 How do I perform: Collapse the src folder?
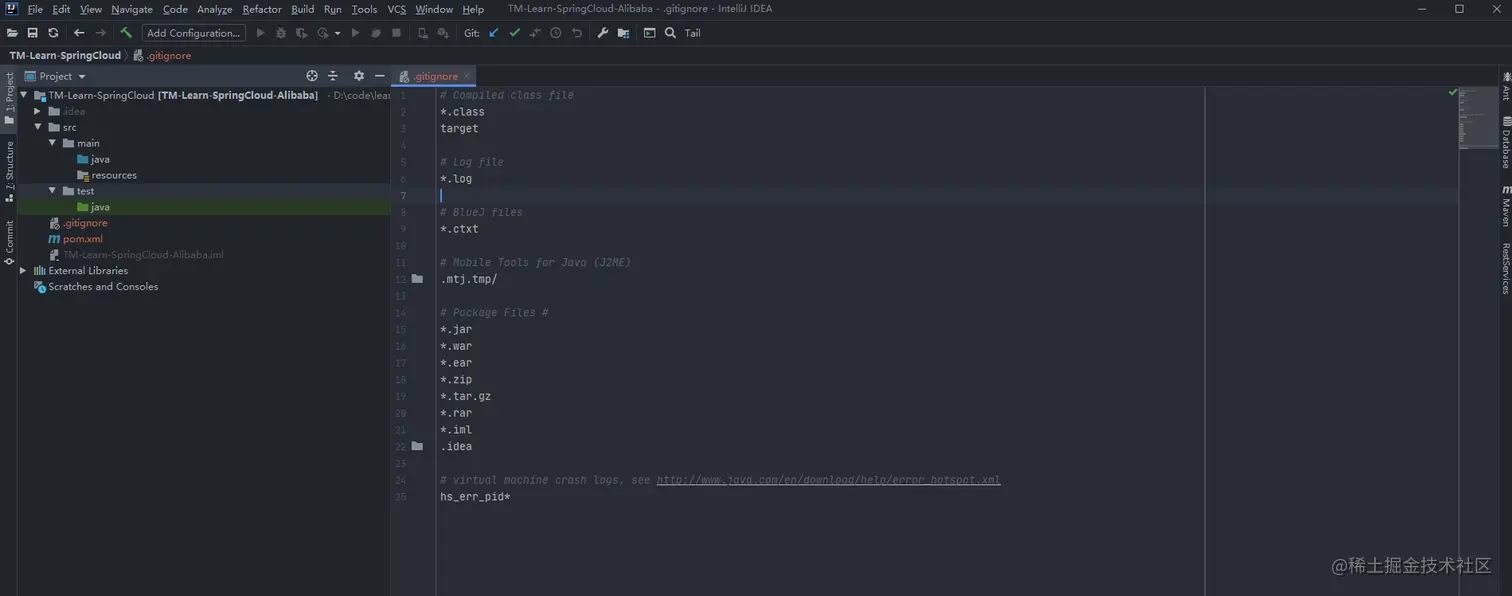pyautogui.click(x=38, y=127)
